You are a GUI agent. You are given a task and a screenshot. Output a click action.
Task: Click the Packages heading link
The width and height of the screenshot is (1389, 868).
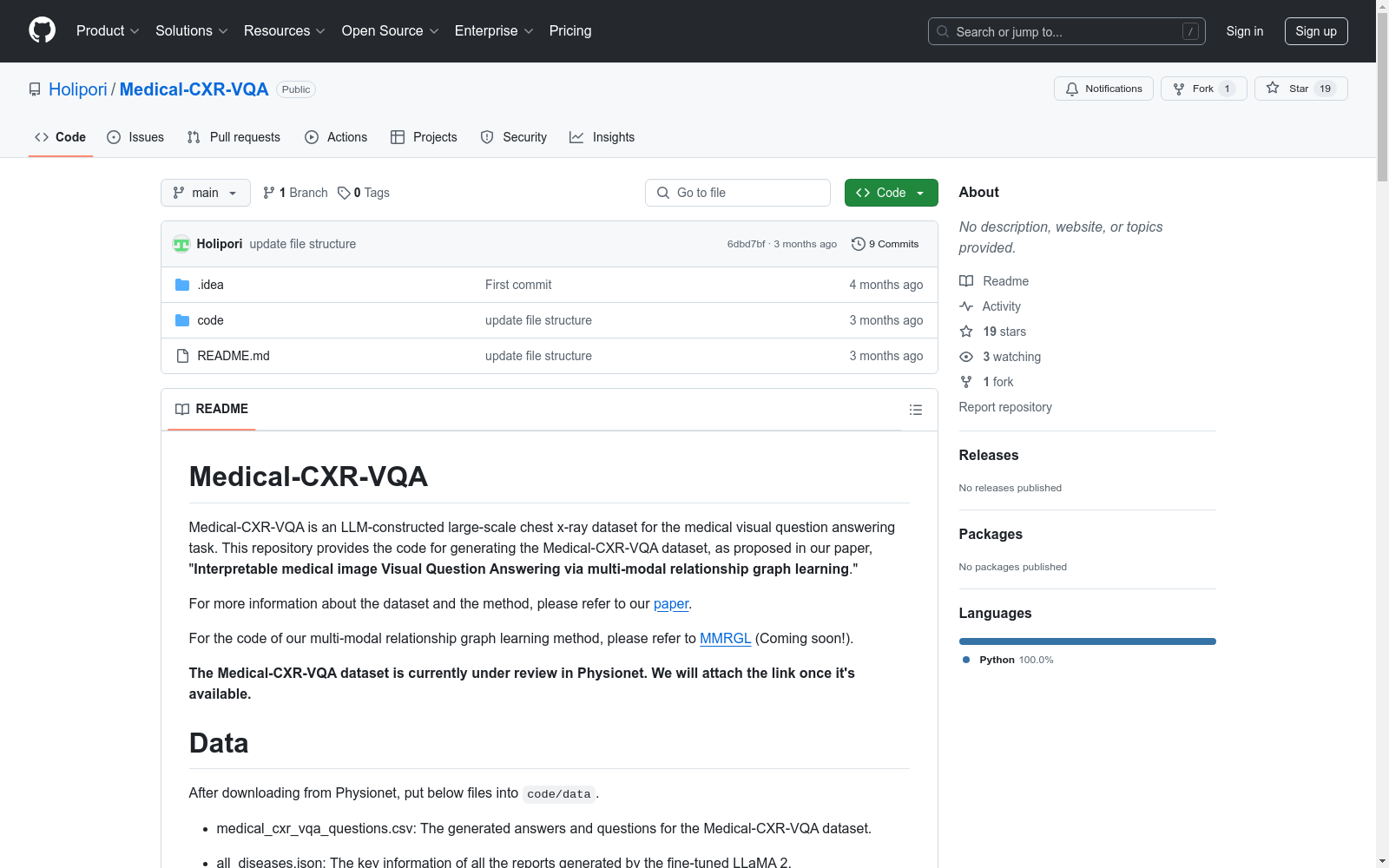tap(991, 534)
